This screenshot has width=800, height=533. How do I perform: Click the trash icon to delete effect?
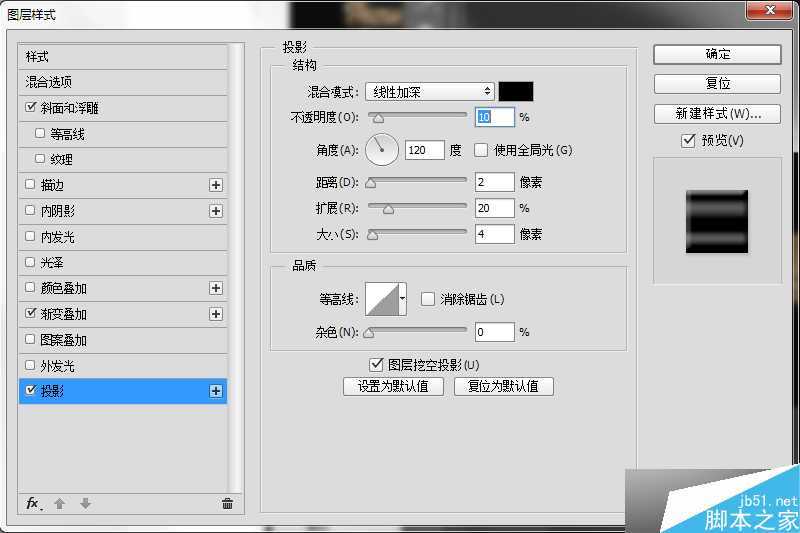[x=227, y=504]
